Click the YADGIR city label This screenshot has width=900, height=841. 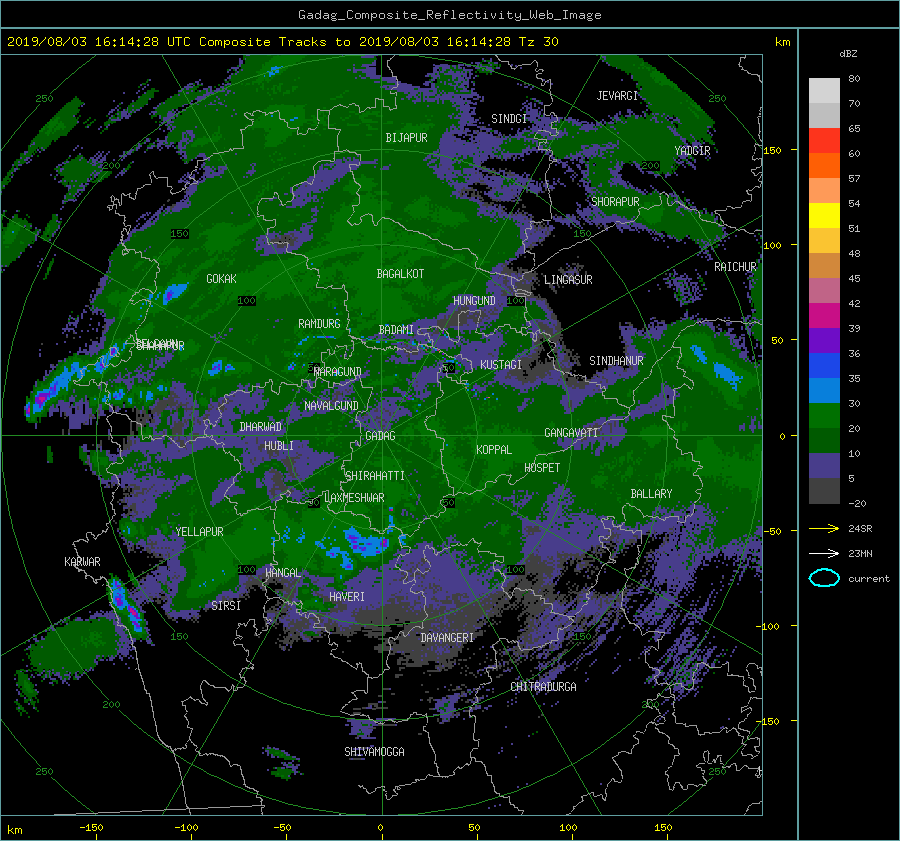(692, 150)
